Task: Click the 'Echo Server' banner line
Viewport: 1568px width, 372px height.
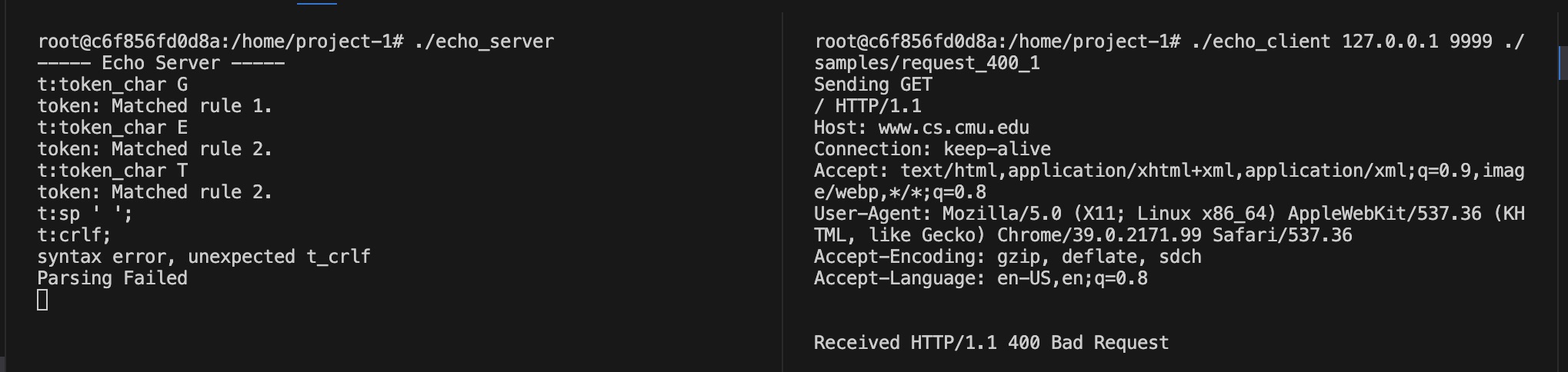Action: pyautogui.click(x=161, y=63)
